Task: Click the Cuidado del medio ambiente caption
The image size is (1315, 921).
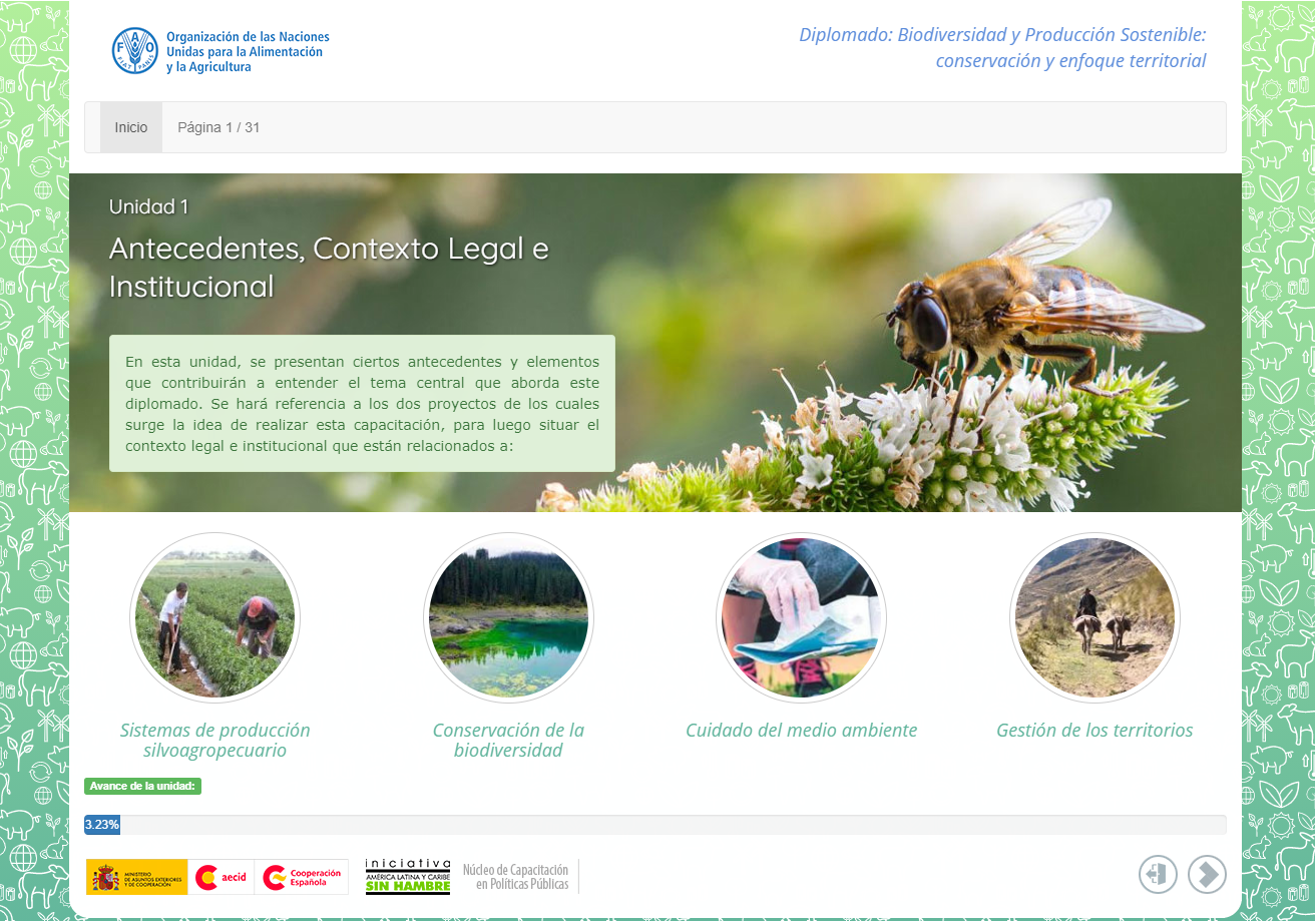Action: click(x=801, y=730)
